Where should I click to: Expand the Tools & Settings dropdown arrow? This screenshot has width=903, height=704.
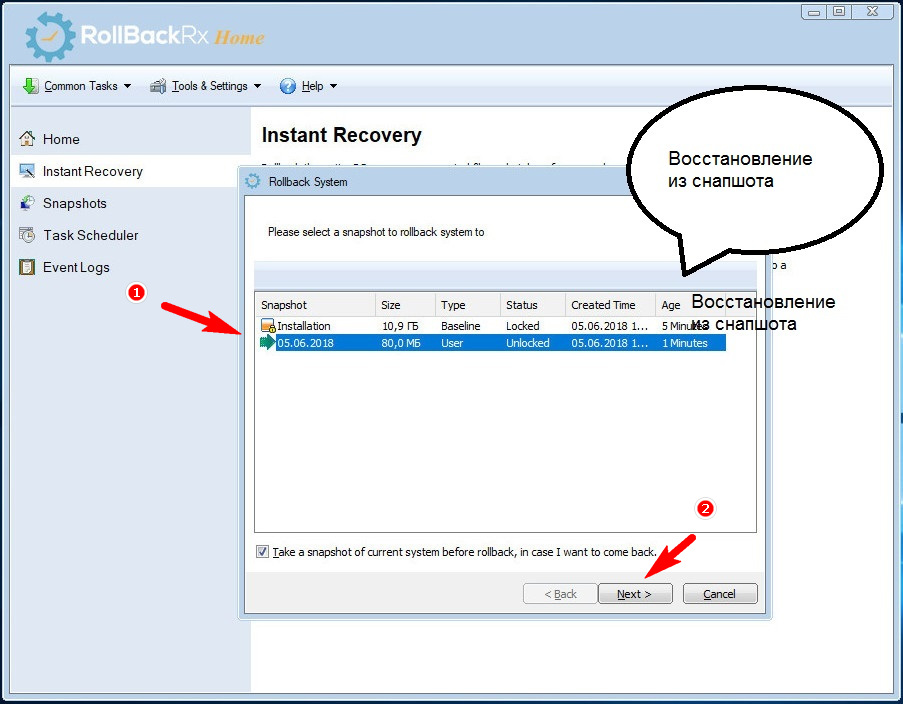[x=257, y=86]
